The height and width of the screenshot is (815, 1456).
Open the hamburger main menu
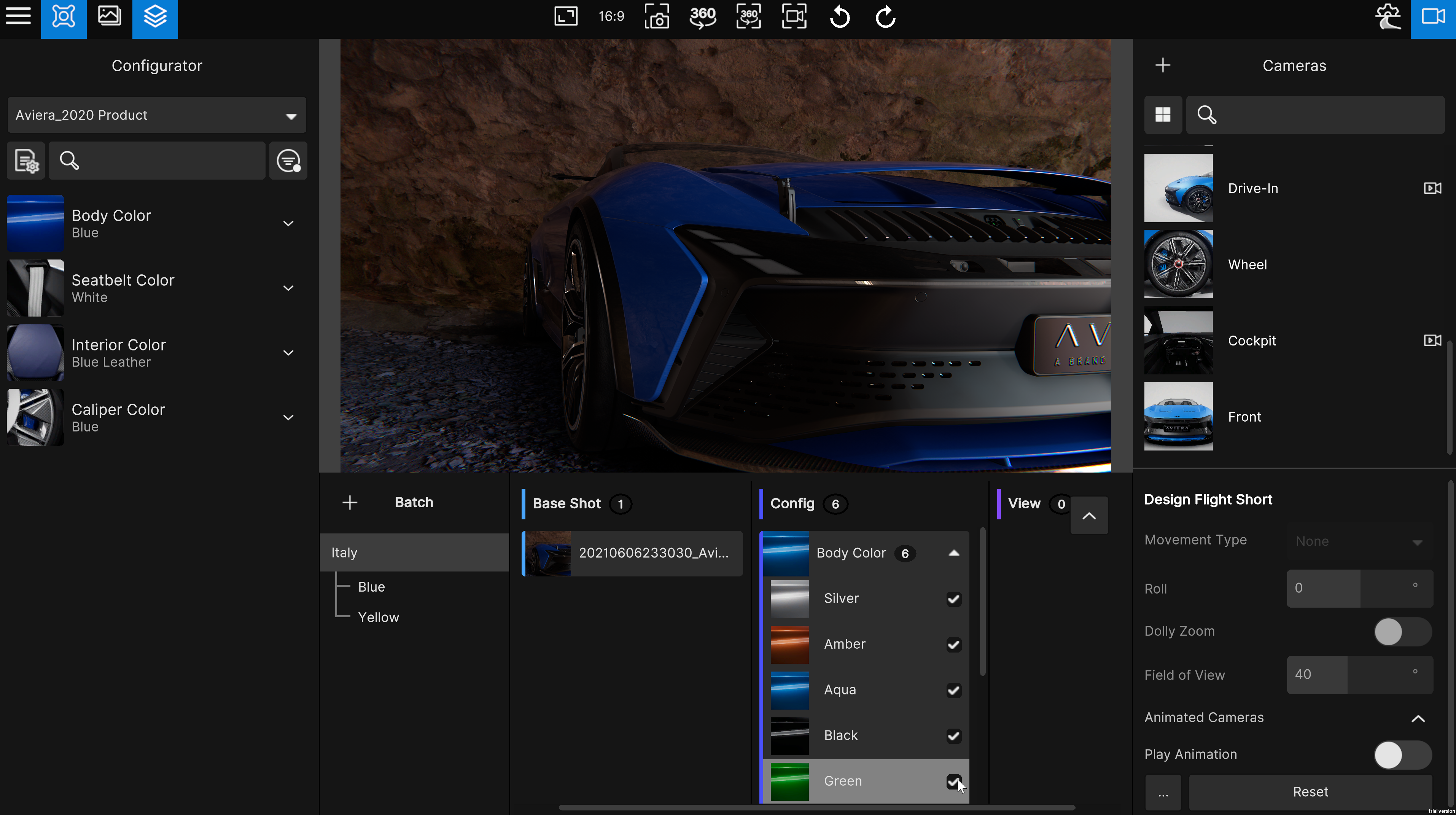pyautogui.click(x=18, y=16)
